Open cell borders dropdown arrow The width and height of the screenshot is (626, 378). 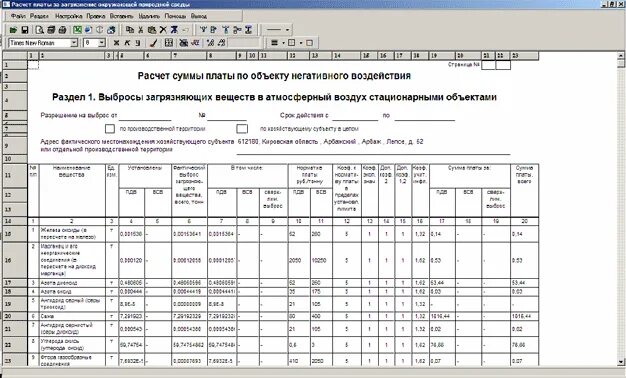tap(301, 43)
